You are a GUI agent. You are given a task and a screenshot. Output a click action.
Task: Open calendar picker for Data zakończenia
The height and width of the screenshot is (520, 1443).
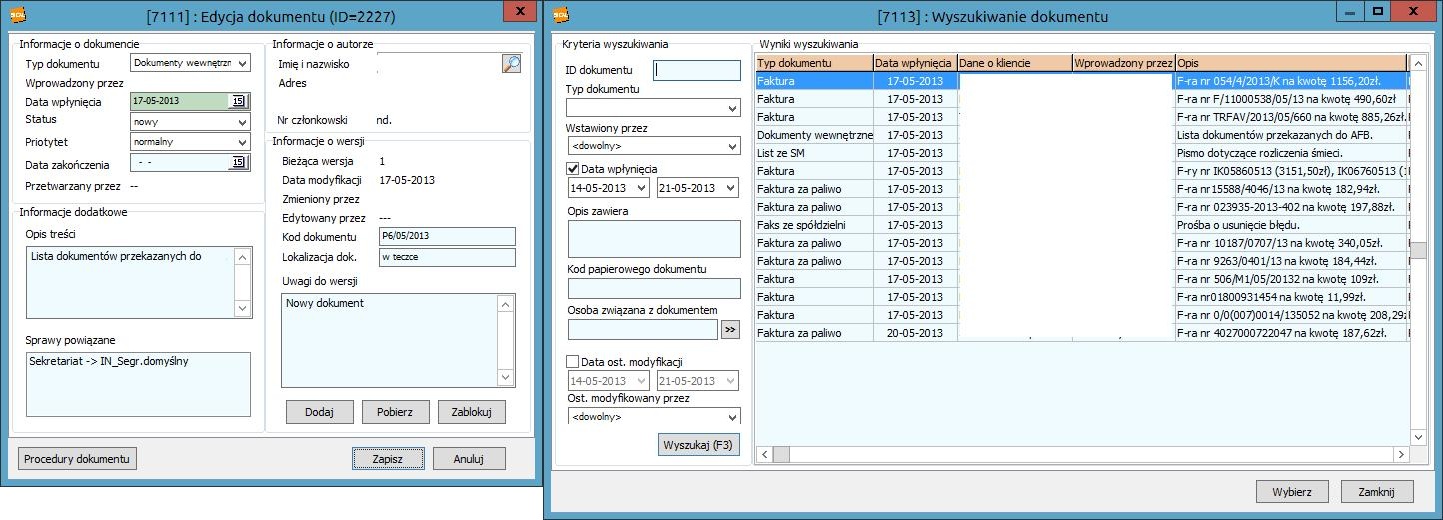tap(239, 163)
